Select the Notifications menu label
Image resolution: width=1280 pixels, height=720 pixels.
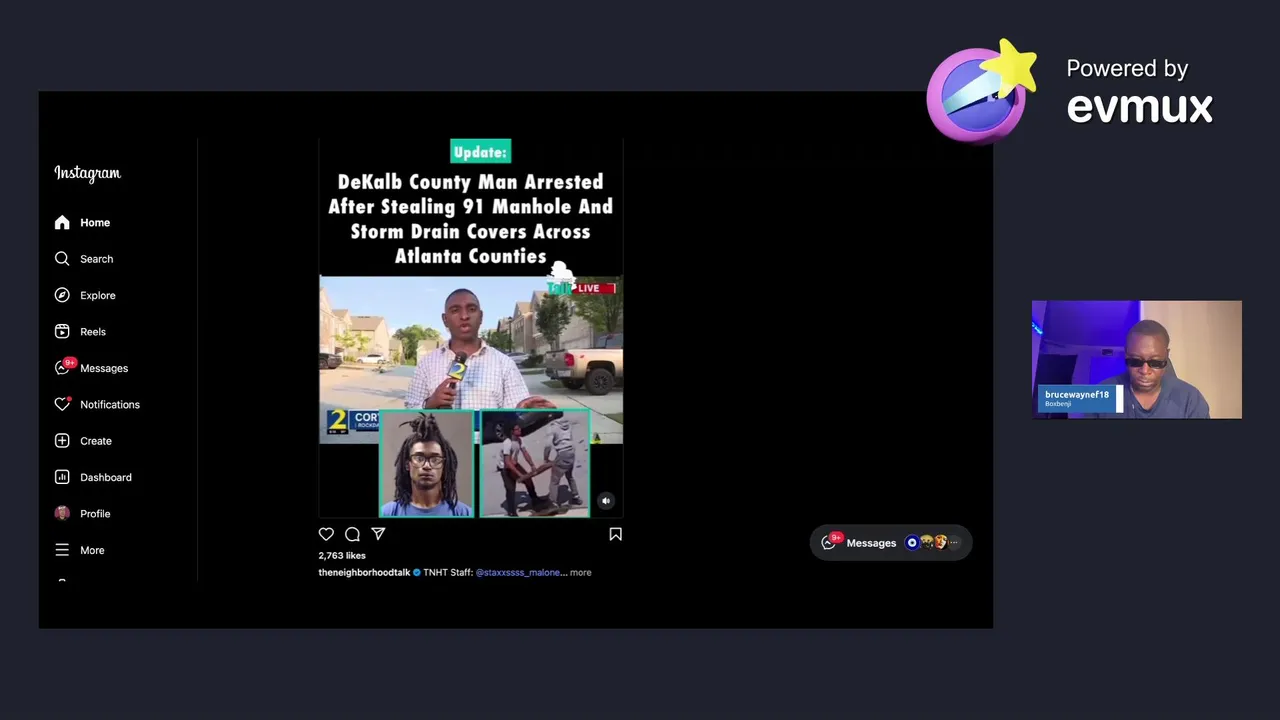pos(110,405)
